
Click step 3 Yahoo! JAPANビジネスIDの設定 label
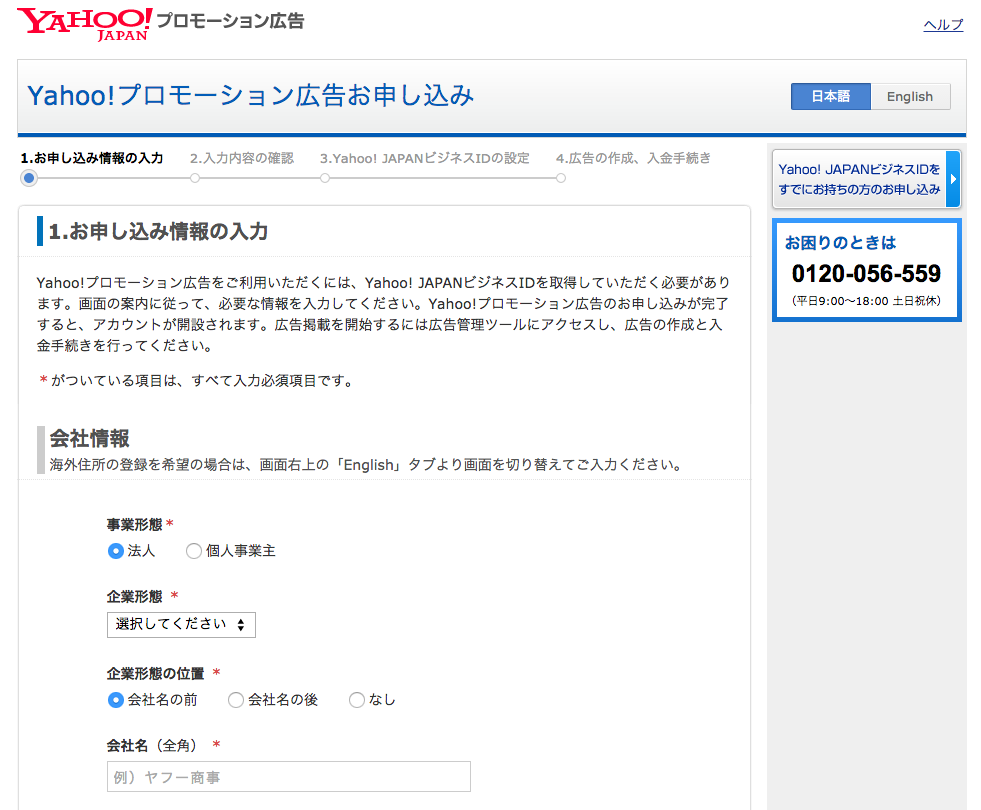pos(424,158)
